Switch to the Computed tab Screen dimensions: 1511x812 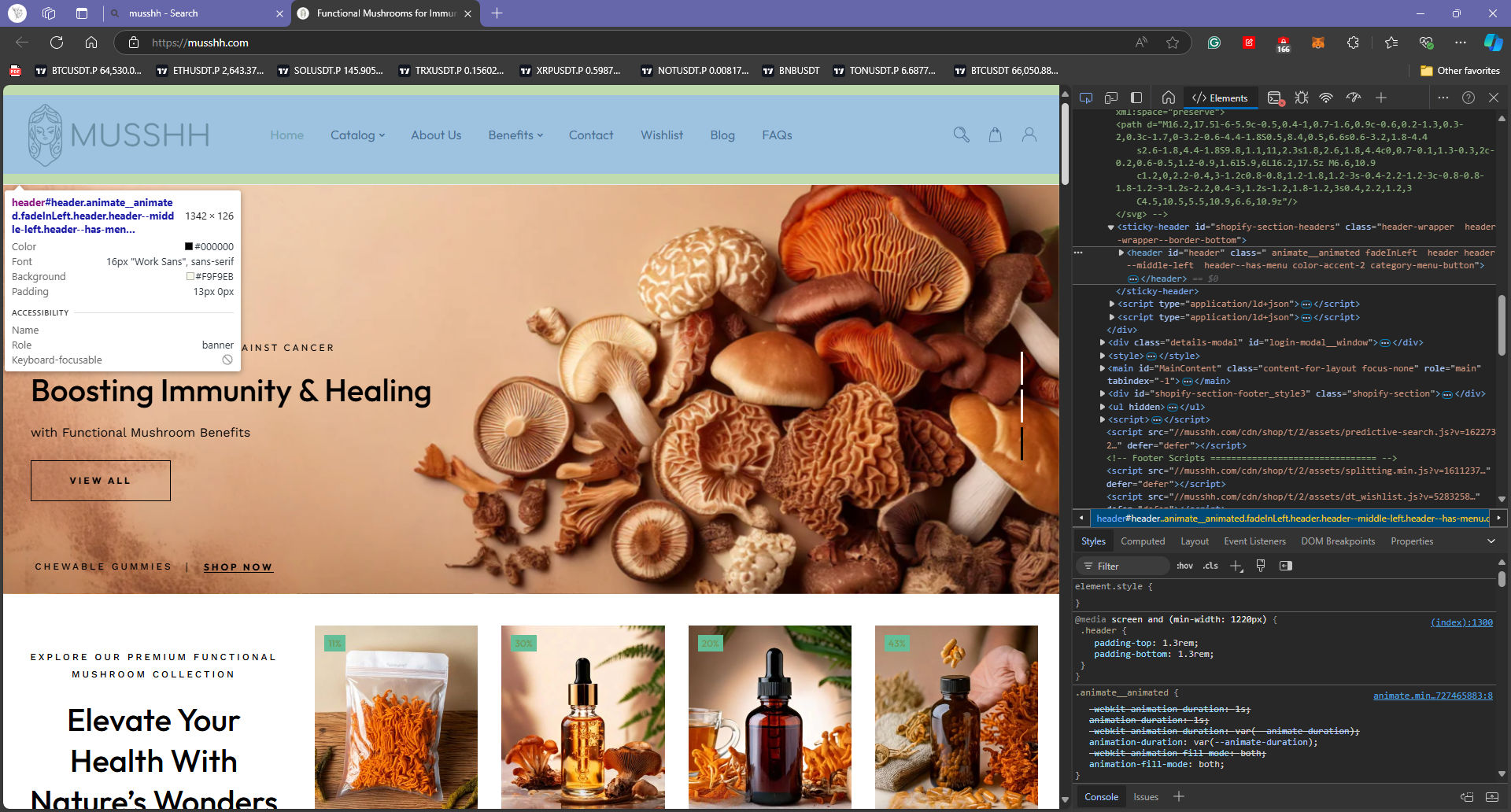(1143, 541)
